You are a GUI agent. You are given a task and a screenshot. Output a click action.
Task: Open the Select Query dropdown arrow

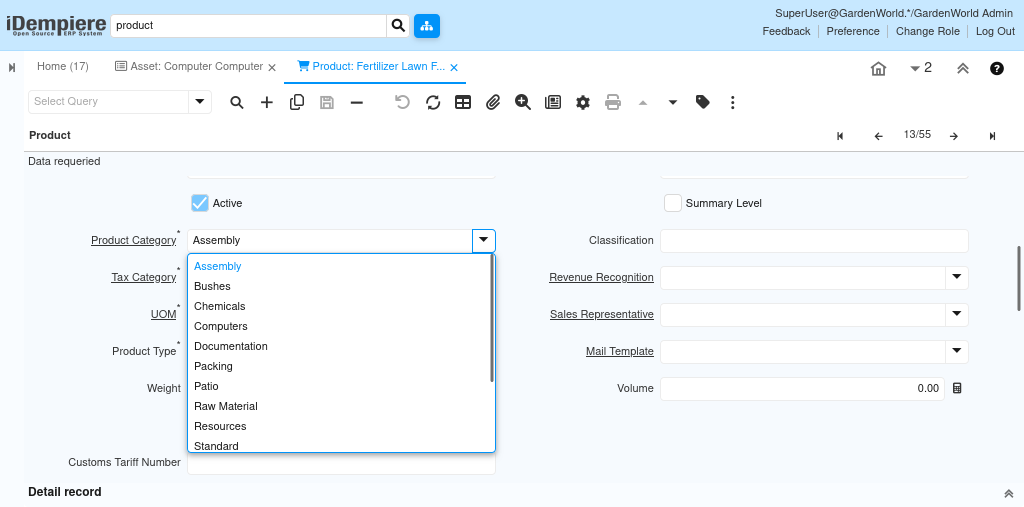click(x=200, y=101)
